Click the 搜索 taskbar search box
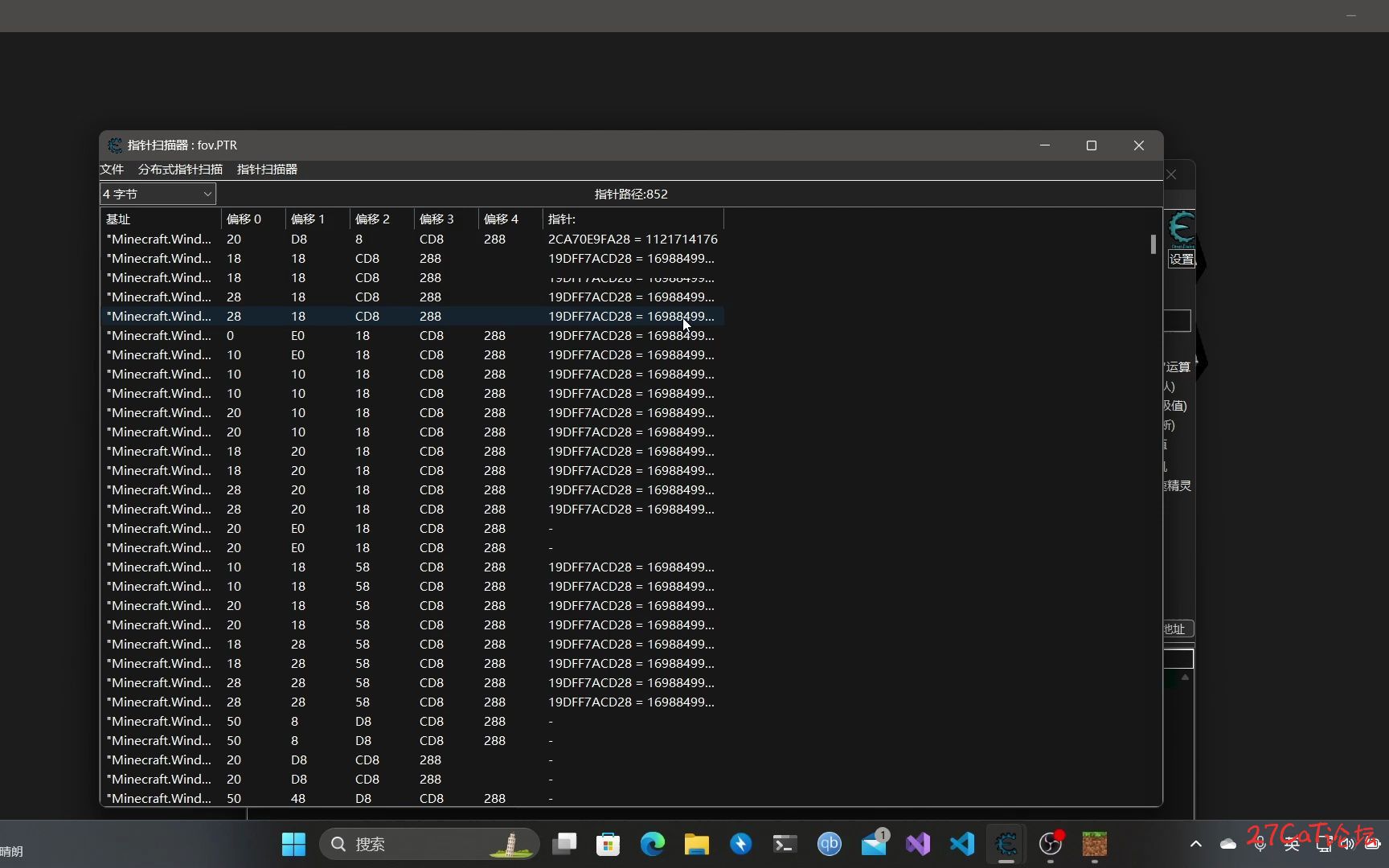Viewport: 1389px width, 868px height. pyautogui.click(x=430, y=844)
